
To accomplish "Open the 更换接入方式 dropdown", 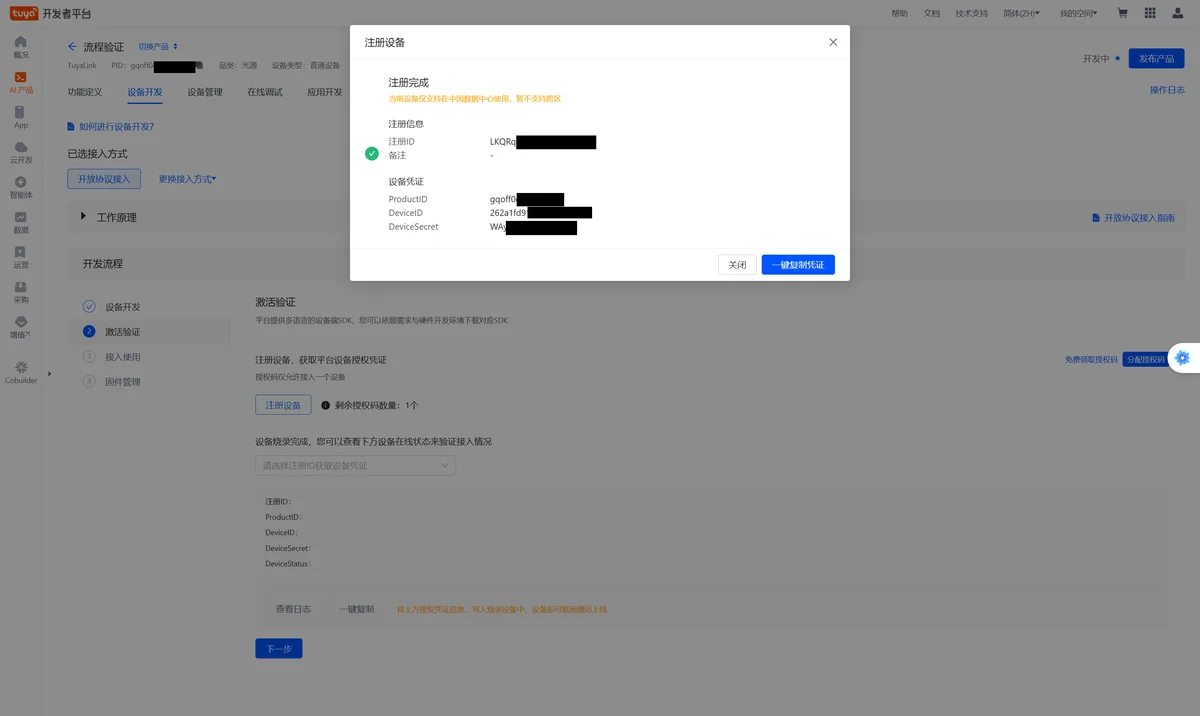I will [x=187, y=179].
